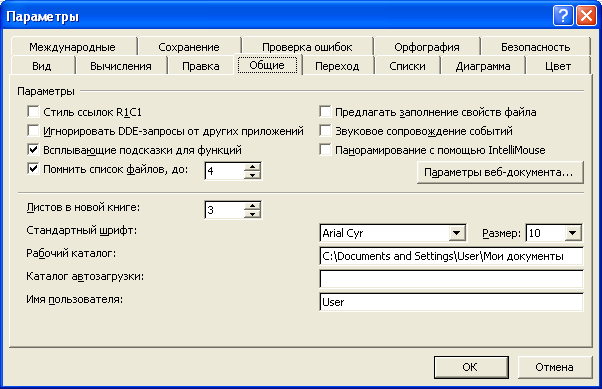
Task: Open the Arial Cyr font dropdown
Action: point(456,233)
